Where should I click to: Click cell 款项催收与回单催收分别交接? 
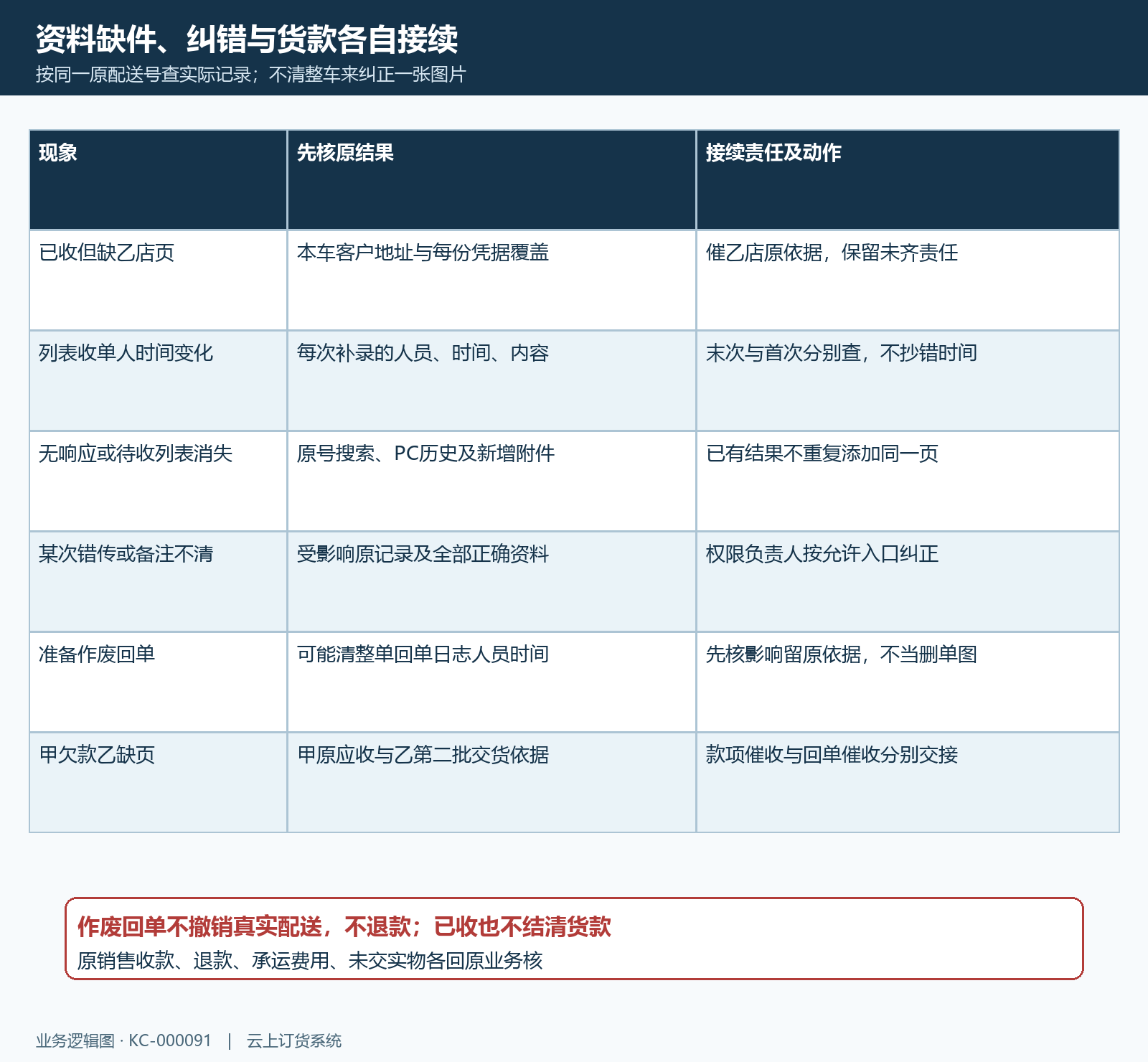click(908, 783)
